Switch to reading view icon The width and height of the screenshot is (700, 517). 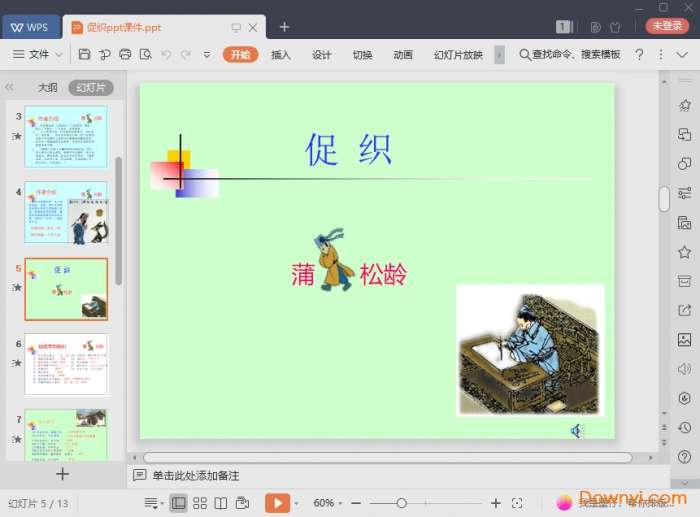coord(221,503)
